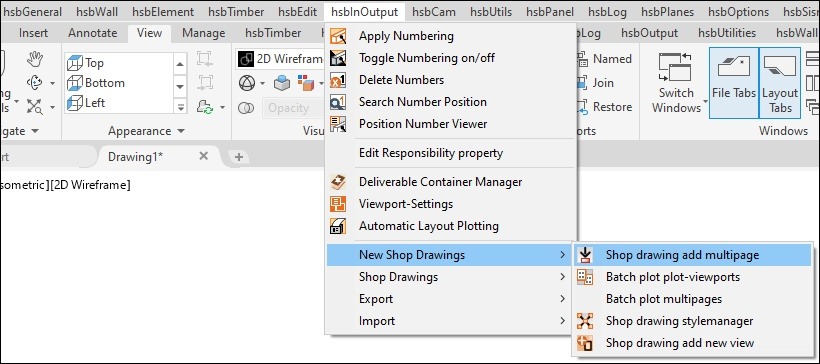Switch to the Annotate ribbon tab
This screenshot has width=820, height=364.
(x=93, y=33)
